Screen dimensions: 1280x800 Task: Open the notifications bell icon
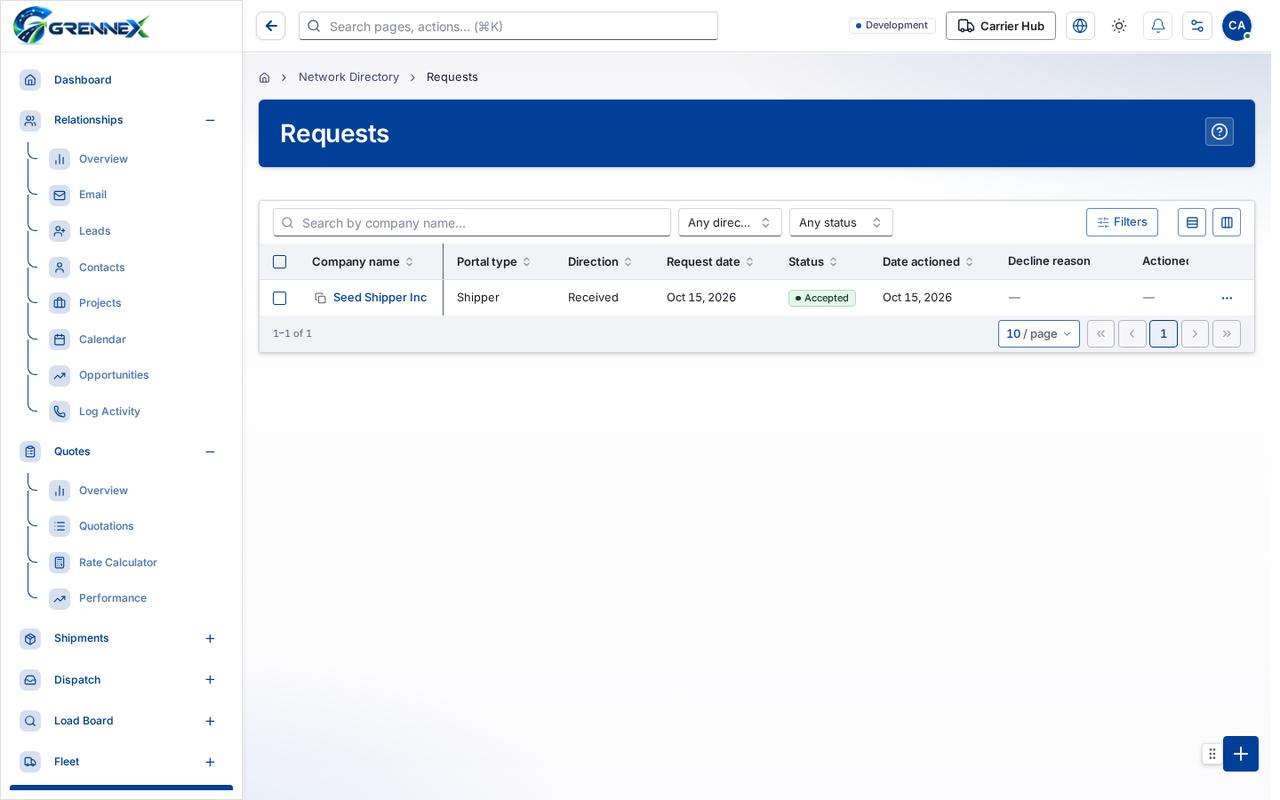[x=1158, y=26]
